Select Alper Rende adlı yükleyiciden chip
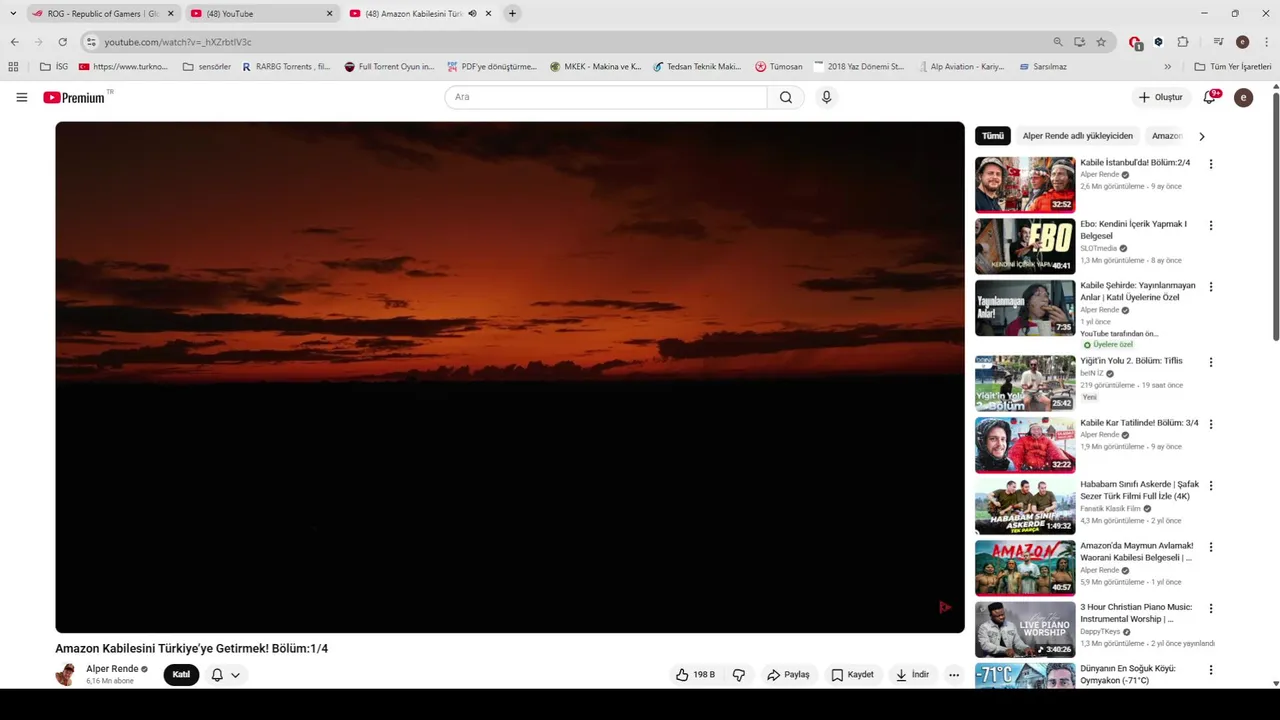 [x=1078, y=136]
